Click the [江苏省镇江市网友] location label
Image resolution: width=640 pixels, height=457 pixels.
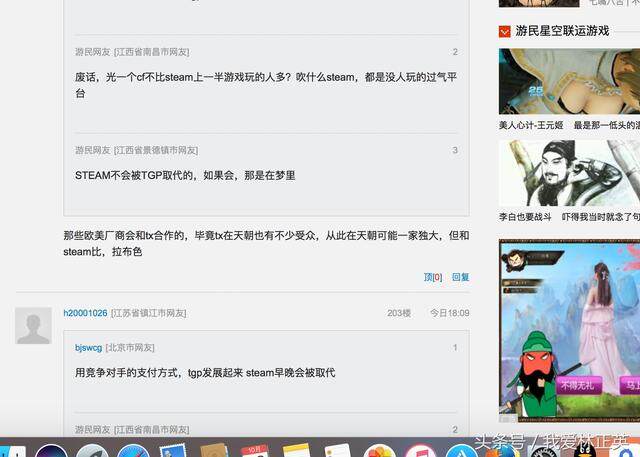[149, 313]
